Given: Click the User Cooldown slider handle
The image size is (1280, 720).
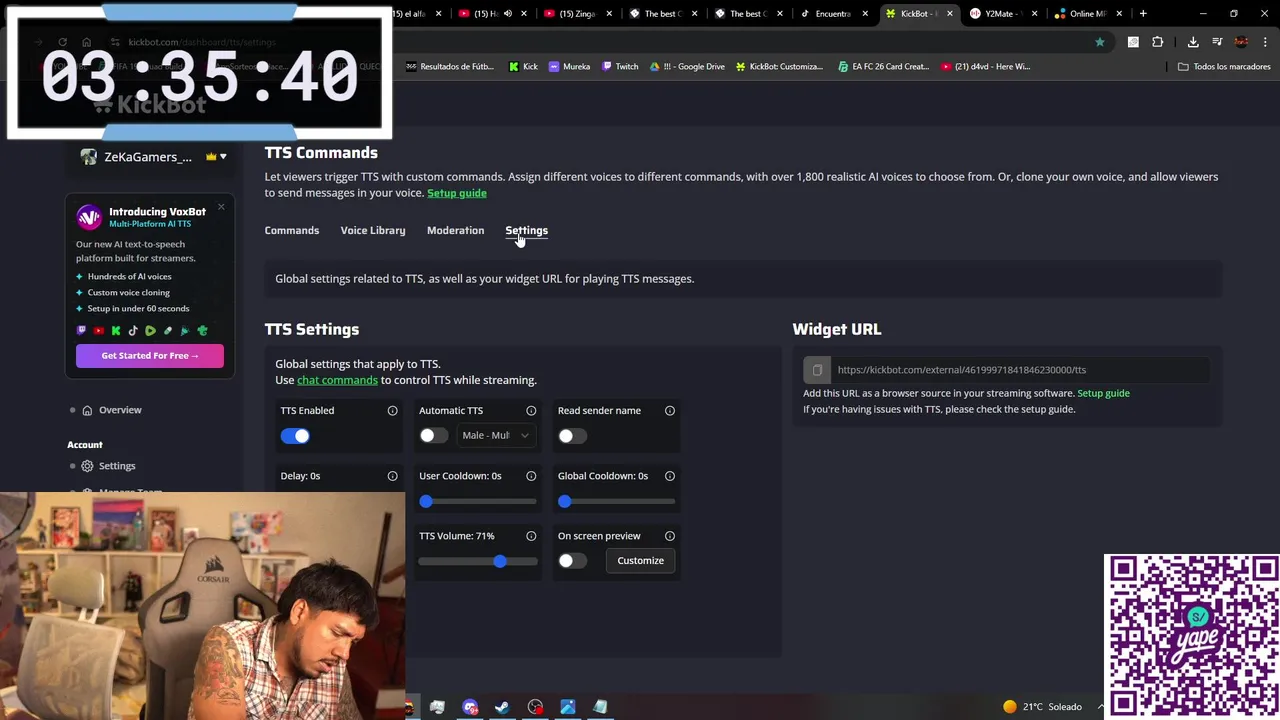Looking at the screenshot, I should tap(426, 501).
